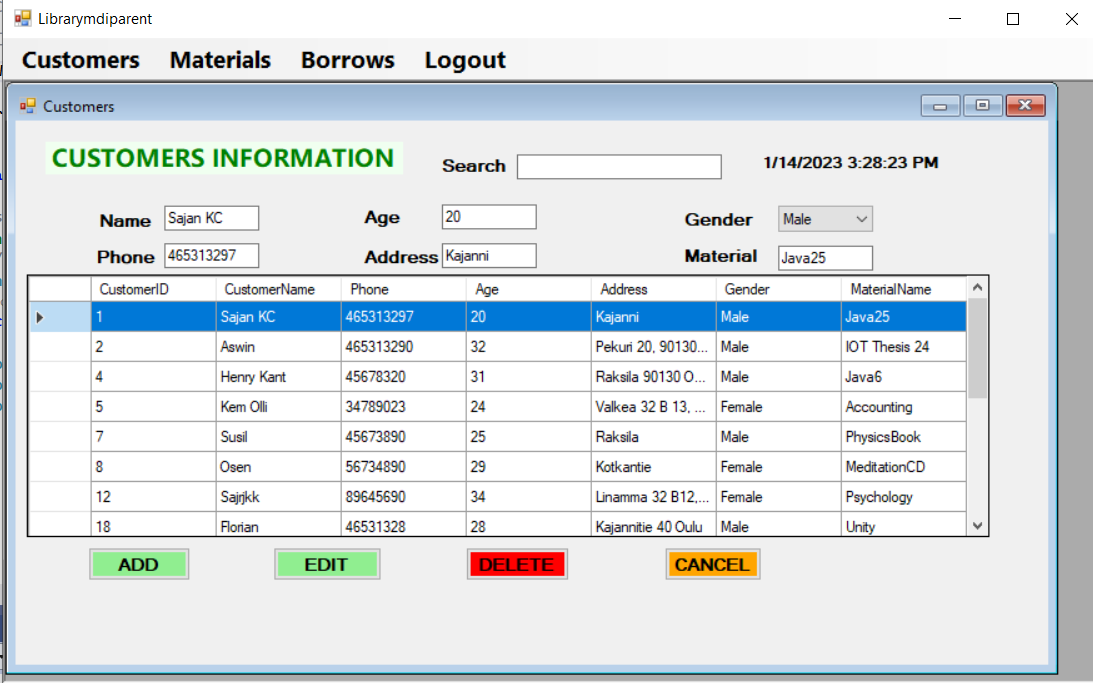
Task: Click the Phone column header
Action: (403, 289)
